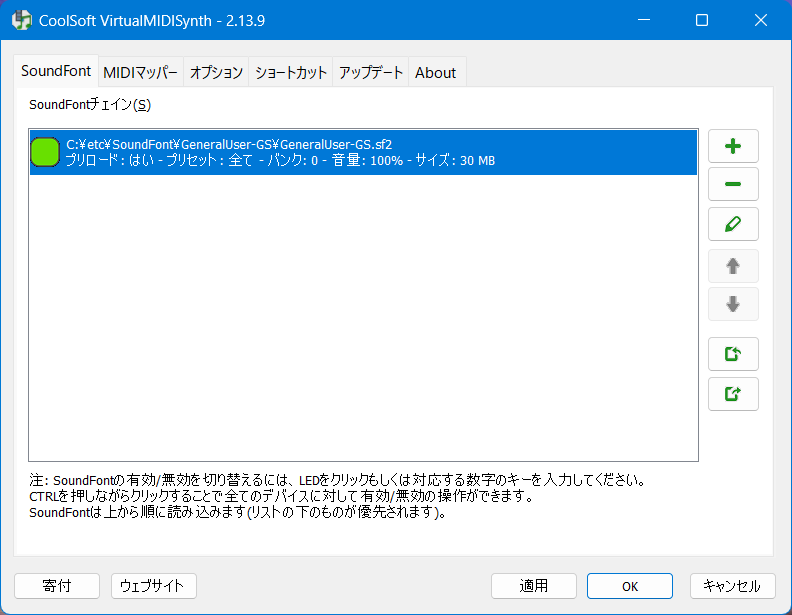Switch to the SoundFont tab
The width and height of the screenshot is (792, 615).
coord(56,71)
